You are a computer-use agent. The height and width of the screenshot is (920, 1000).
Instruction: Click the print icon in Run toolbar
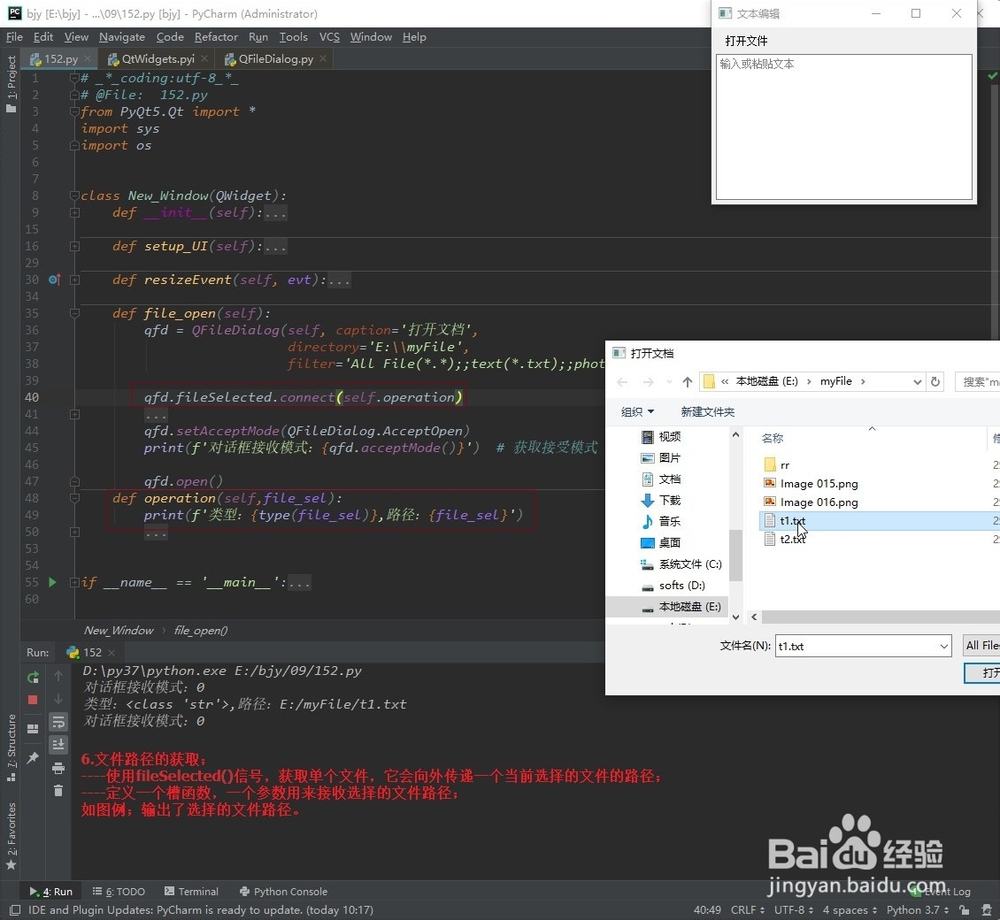click(58, 768)
